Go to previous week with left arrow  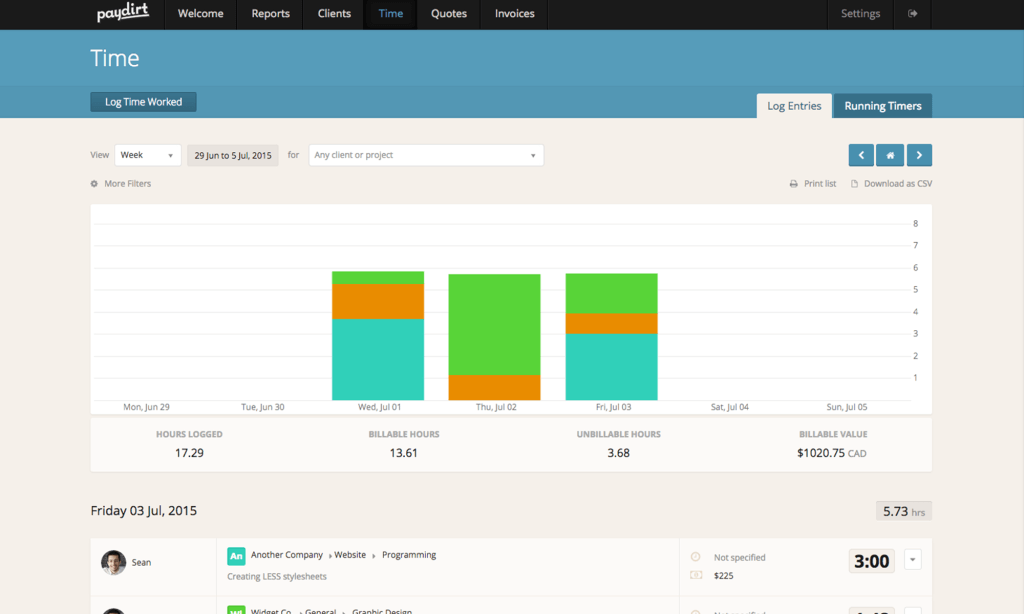[x=861, y=155]
